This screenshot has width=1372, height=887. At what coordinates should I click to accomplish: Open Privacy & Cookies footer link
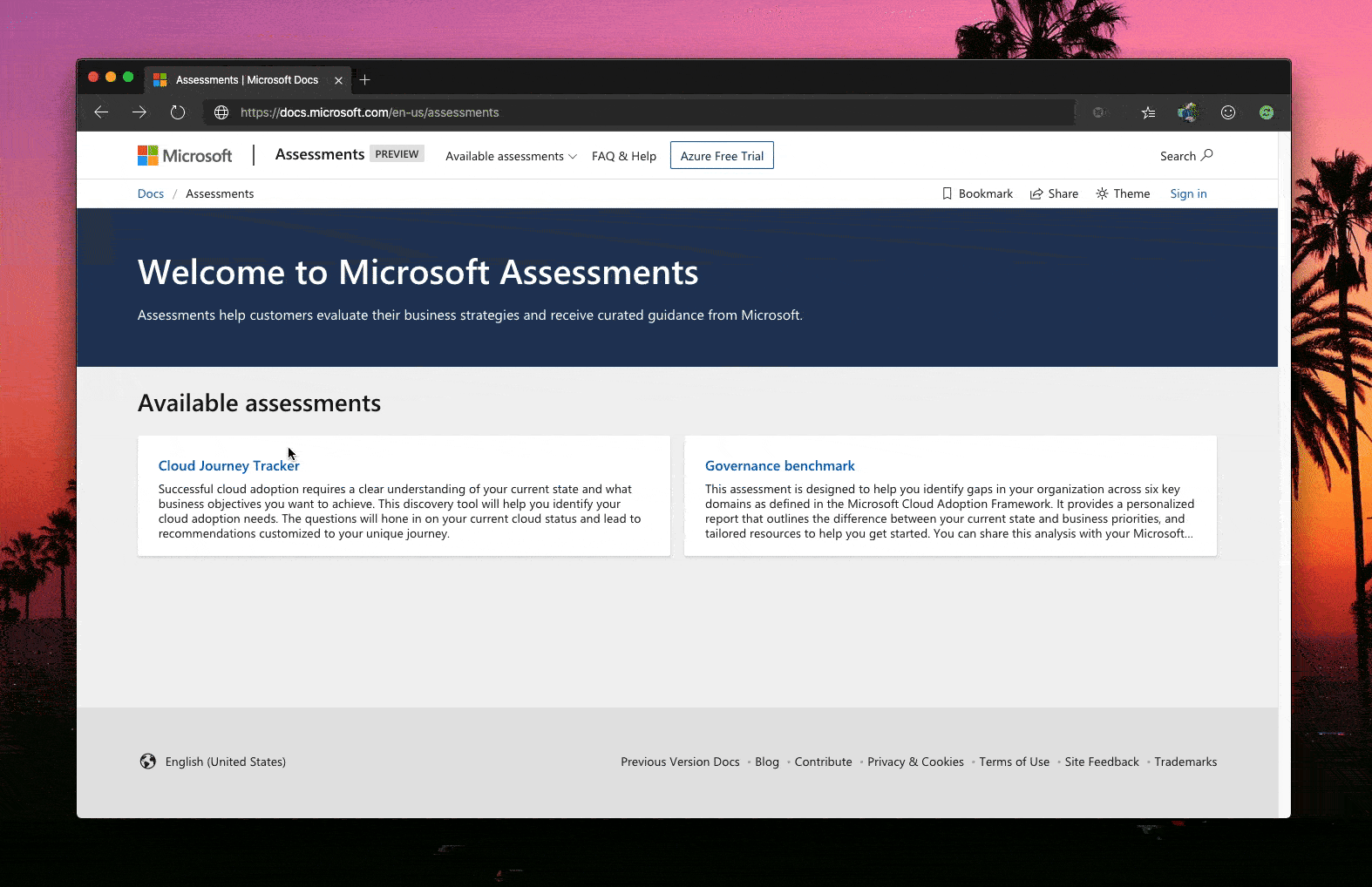915,762
